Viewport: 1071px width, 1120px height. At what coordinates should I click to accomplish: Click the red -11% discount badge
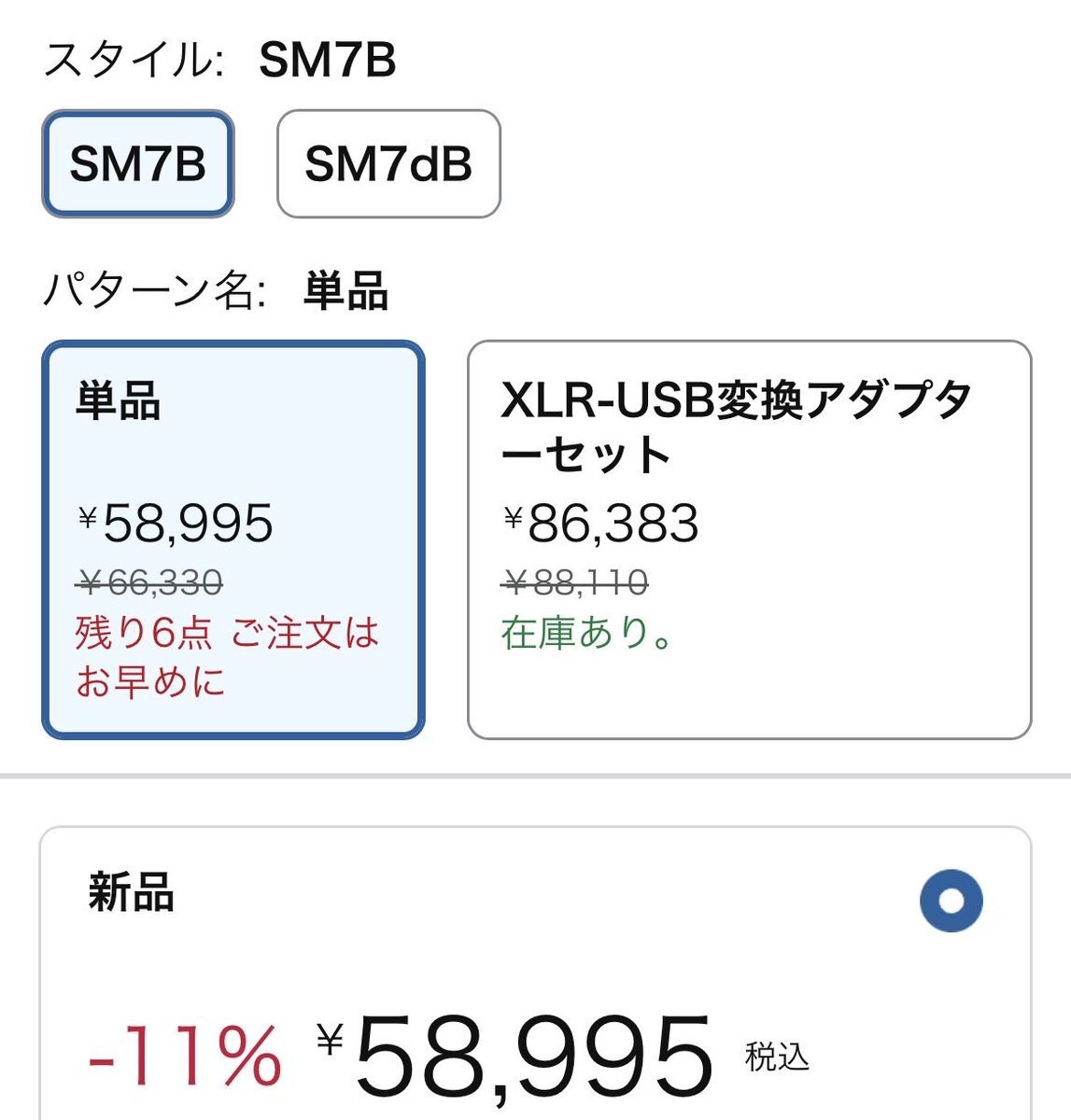[x=185, y=1057]
